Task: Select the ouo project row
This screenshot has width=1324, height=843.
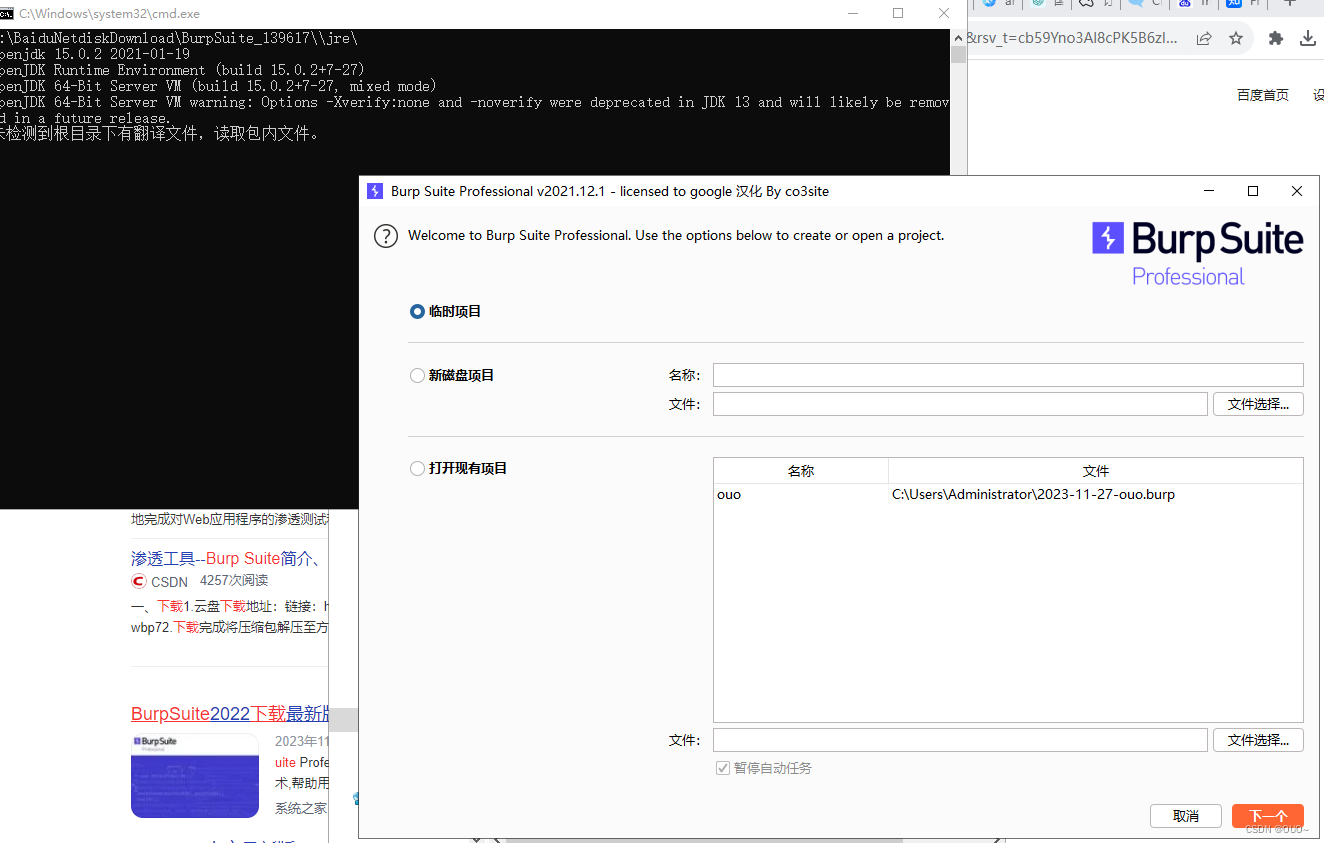Action: [1008, 494]
